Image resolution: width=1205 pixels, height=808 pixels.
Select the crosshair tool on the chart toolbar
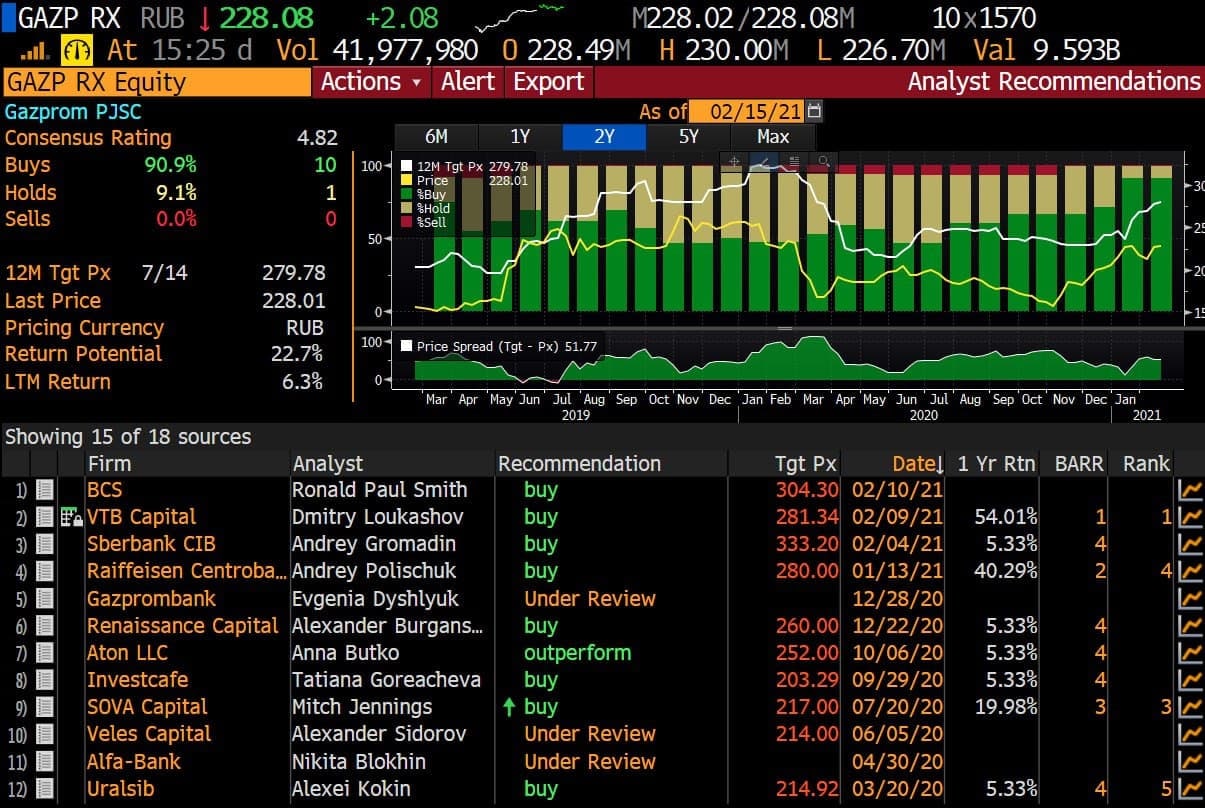(734, 161)
